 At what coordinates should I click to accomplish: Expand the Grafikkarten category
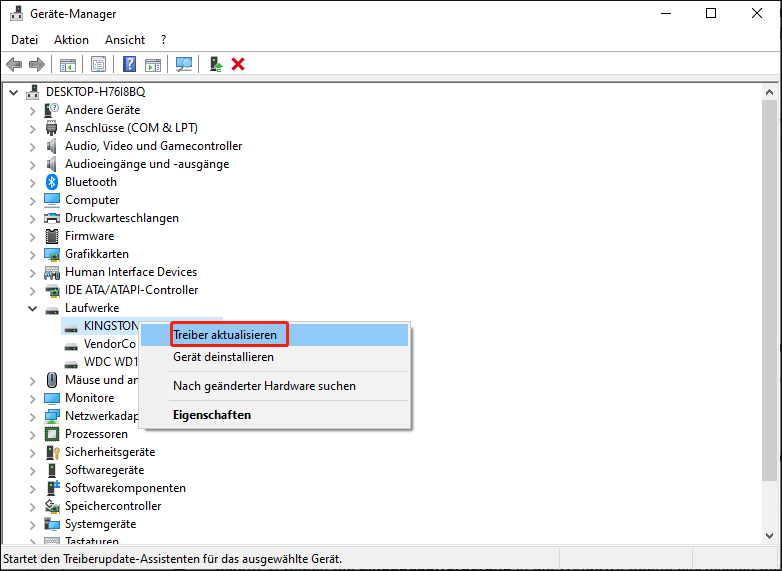32,254
